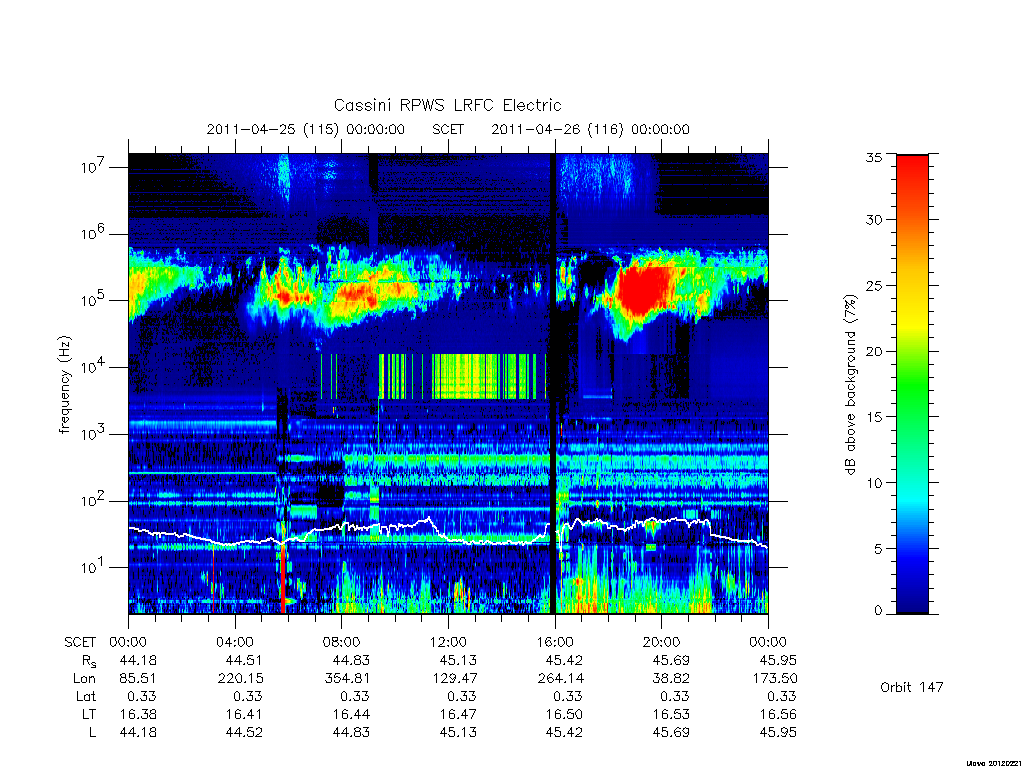Click the 'SCET' row label below the plot
The height and width of the screenshot is (768, 1024).
coord(80,642)
